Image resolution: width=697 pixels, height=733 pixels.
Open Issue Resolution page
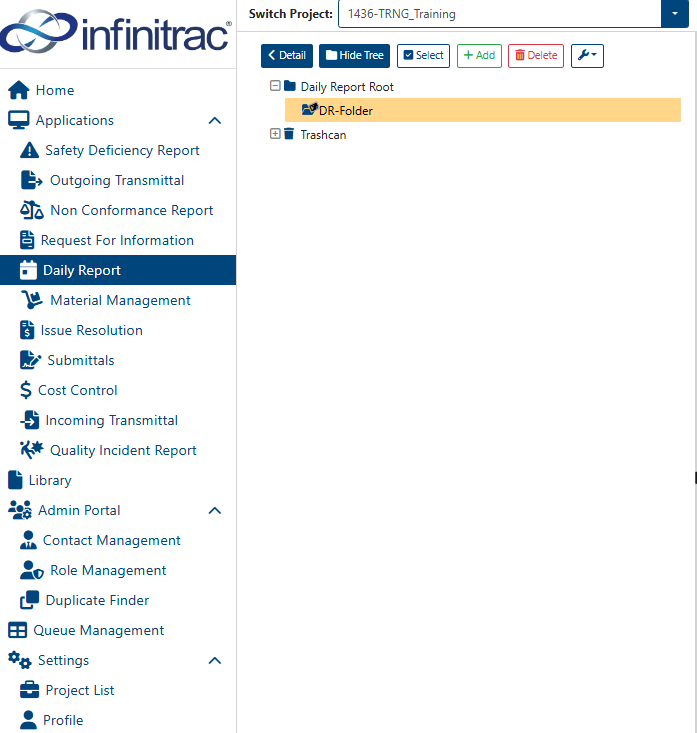pos(92,330)
